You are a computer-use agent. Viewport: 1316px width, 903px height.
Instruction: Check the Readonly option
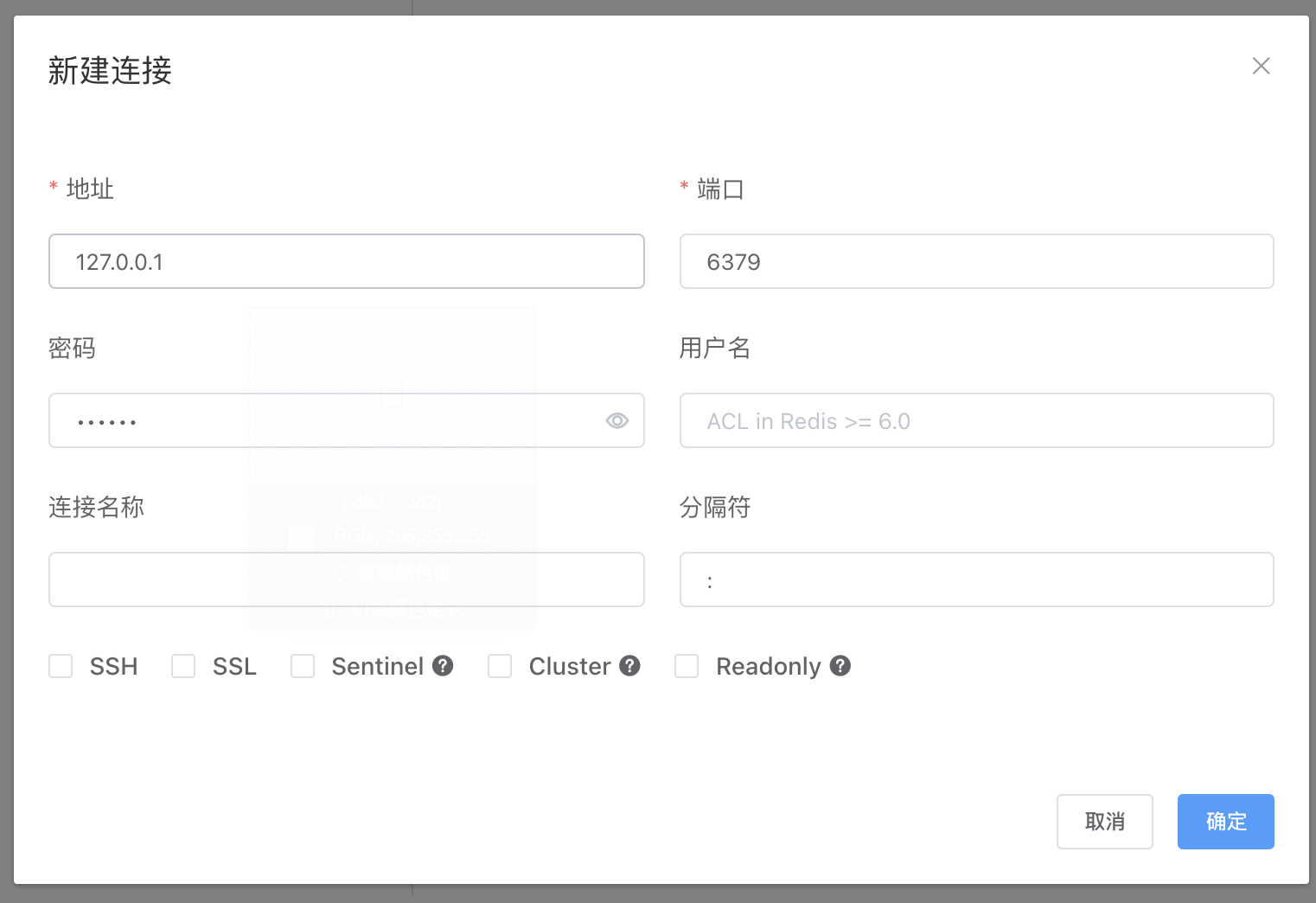click(687, 666)
